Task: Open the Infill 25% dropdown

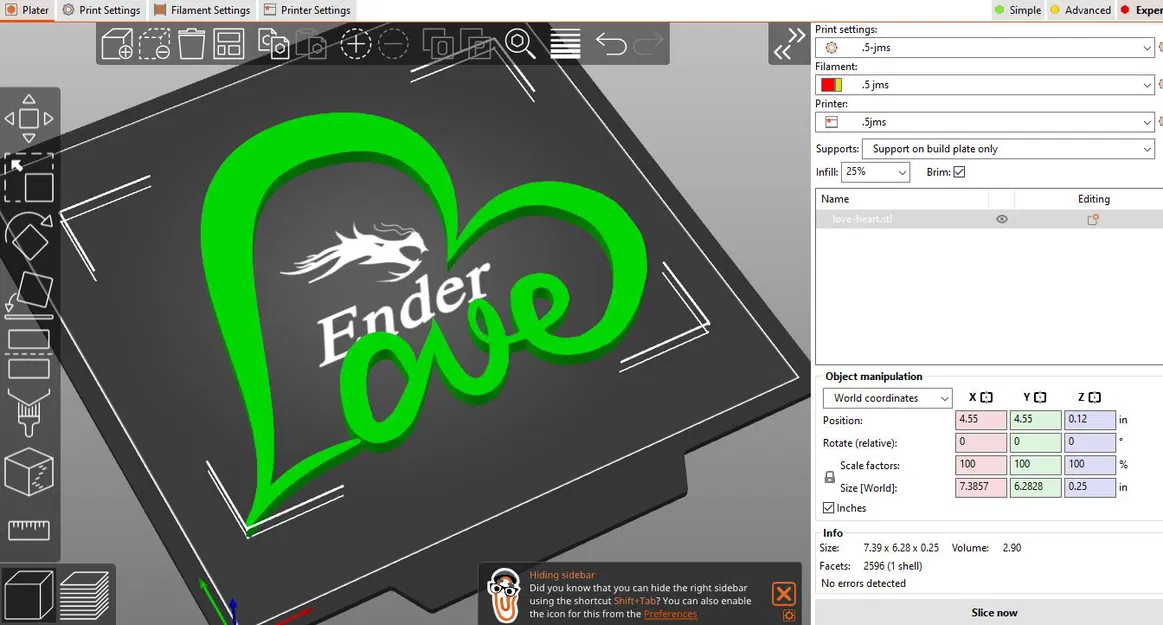Action: coord(875,172)
